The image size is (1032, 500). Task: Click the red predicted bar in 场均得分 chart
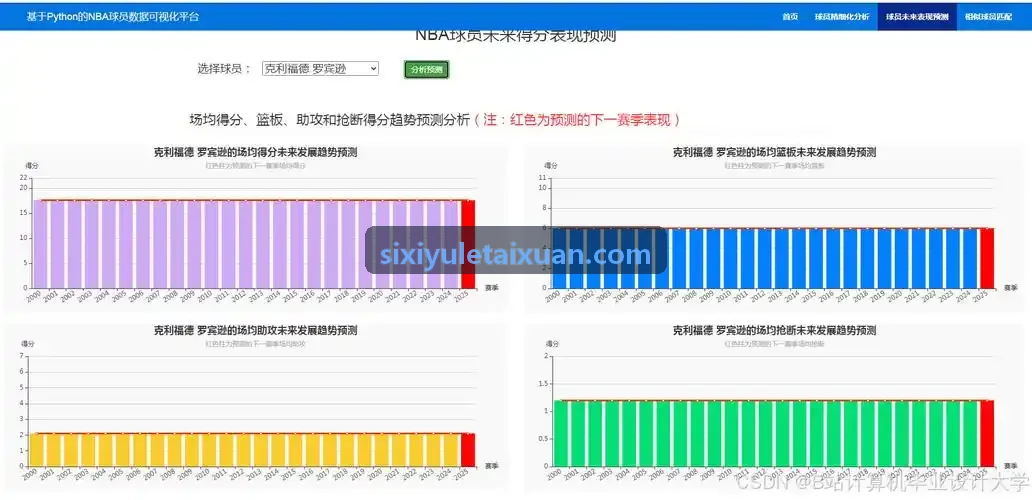click(x=468, y=244)
